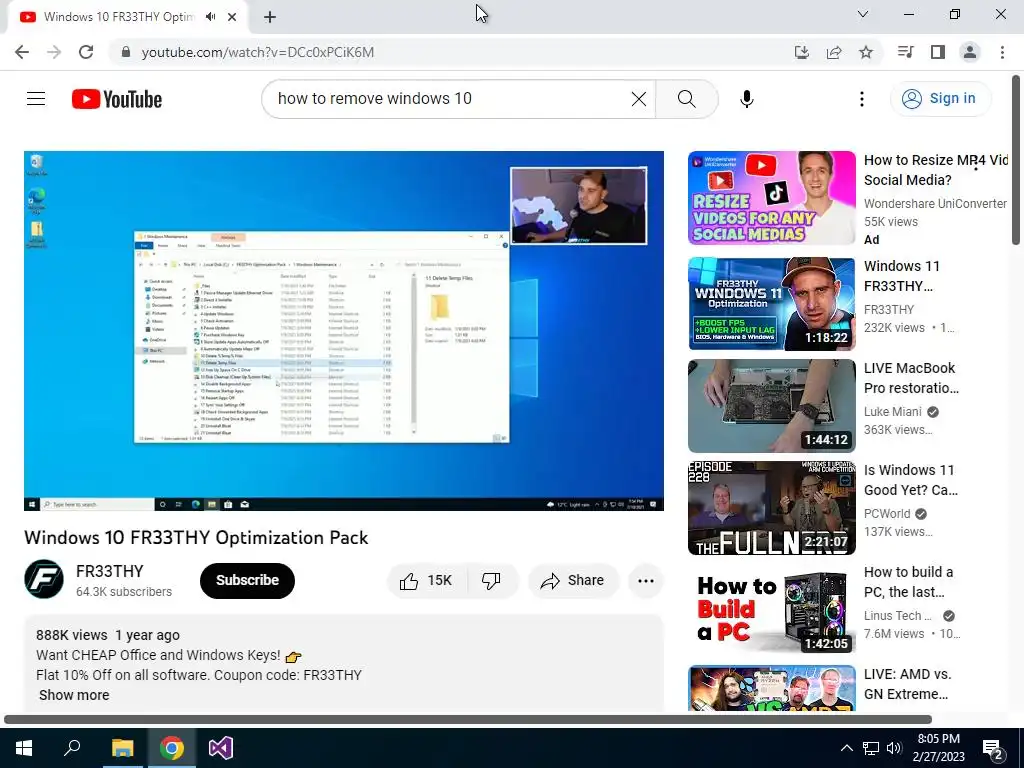Subscribe to the FR33THY channel
The width and height of the screenshot is (1024, 768).
248,581
